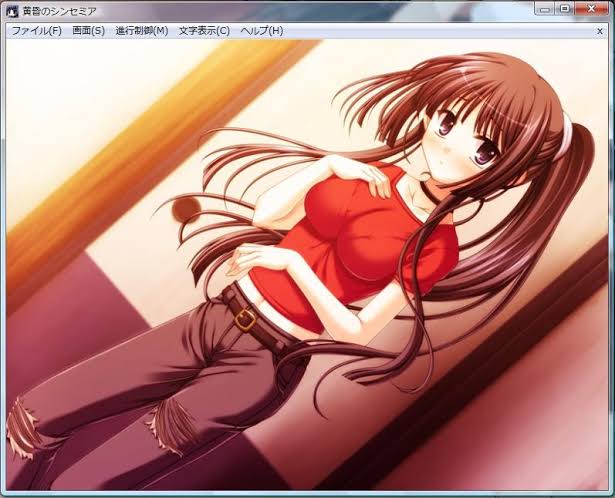Click the application icon in title bar
This screenshot has height=498, width=615.
coord(13,12)
